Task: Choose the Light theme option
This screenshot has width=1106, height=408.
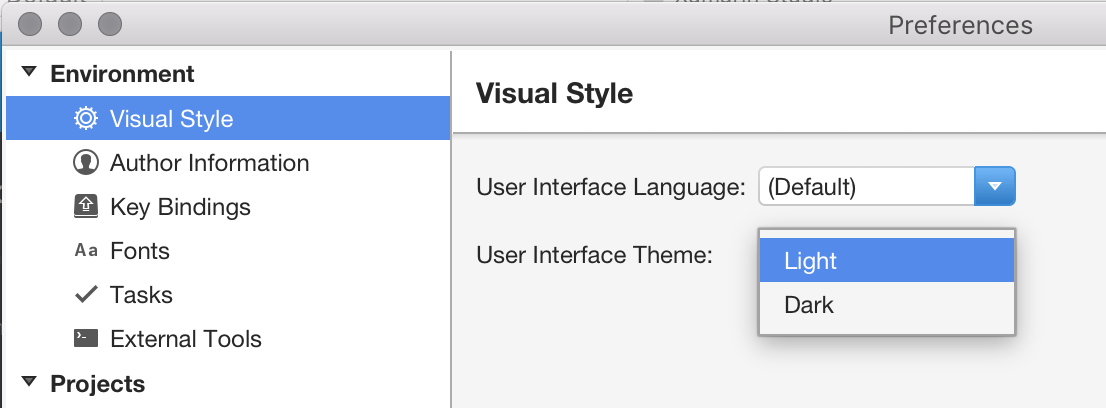Action: pos(810,261)
